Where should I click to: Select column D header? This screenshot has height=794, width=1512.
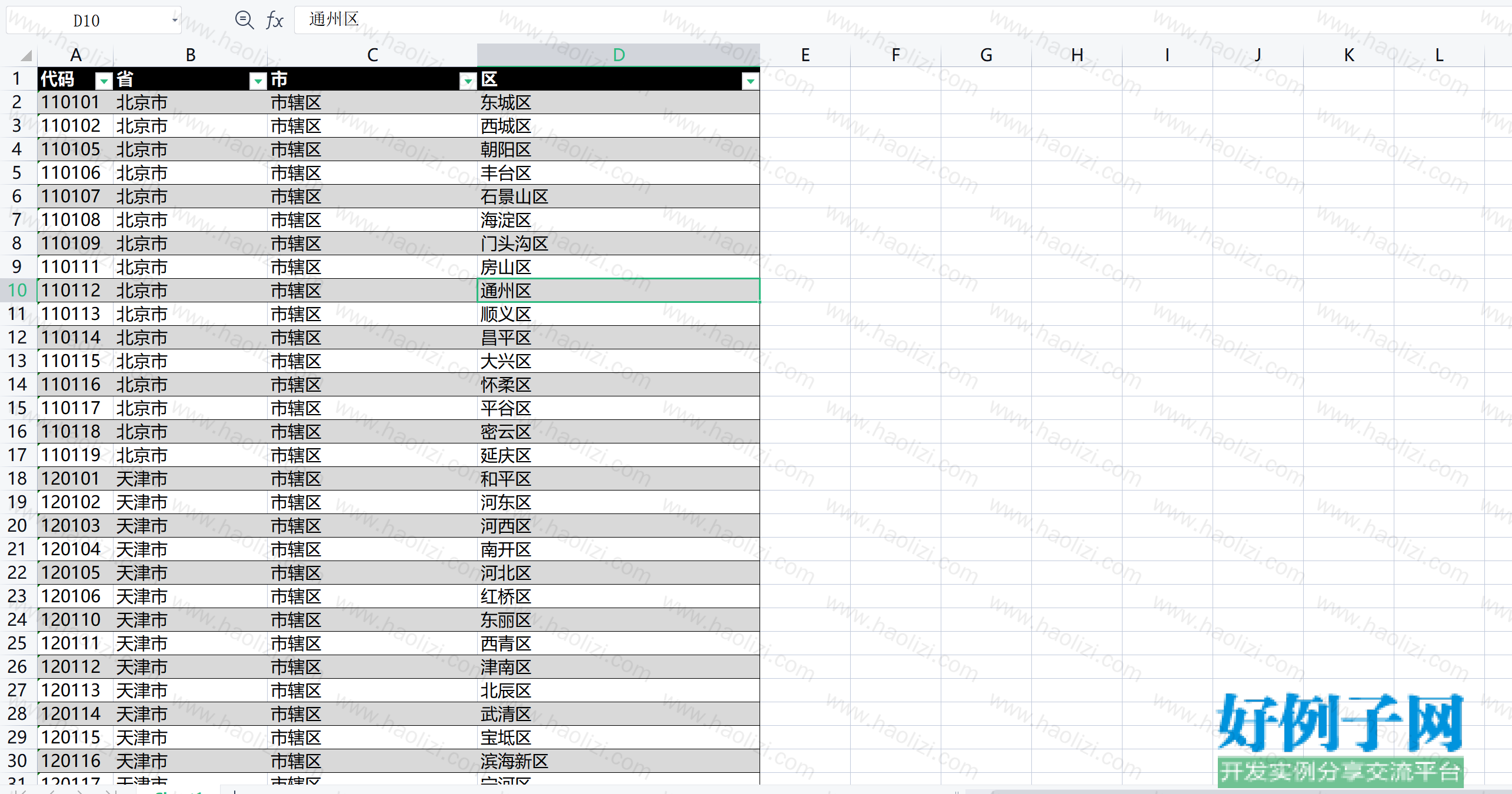618,55
